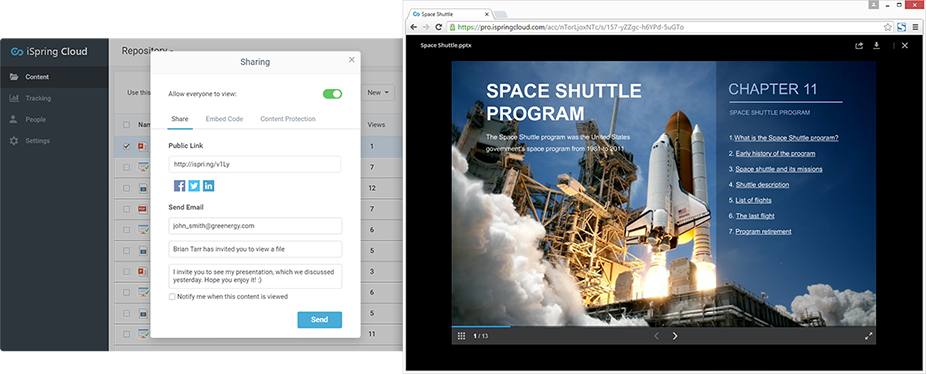Close the presentation viewer with X
The image size is (926, 374).
905,45
